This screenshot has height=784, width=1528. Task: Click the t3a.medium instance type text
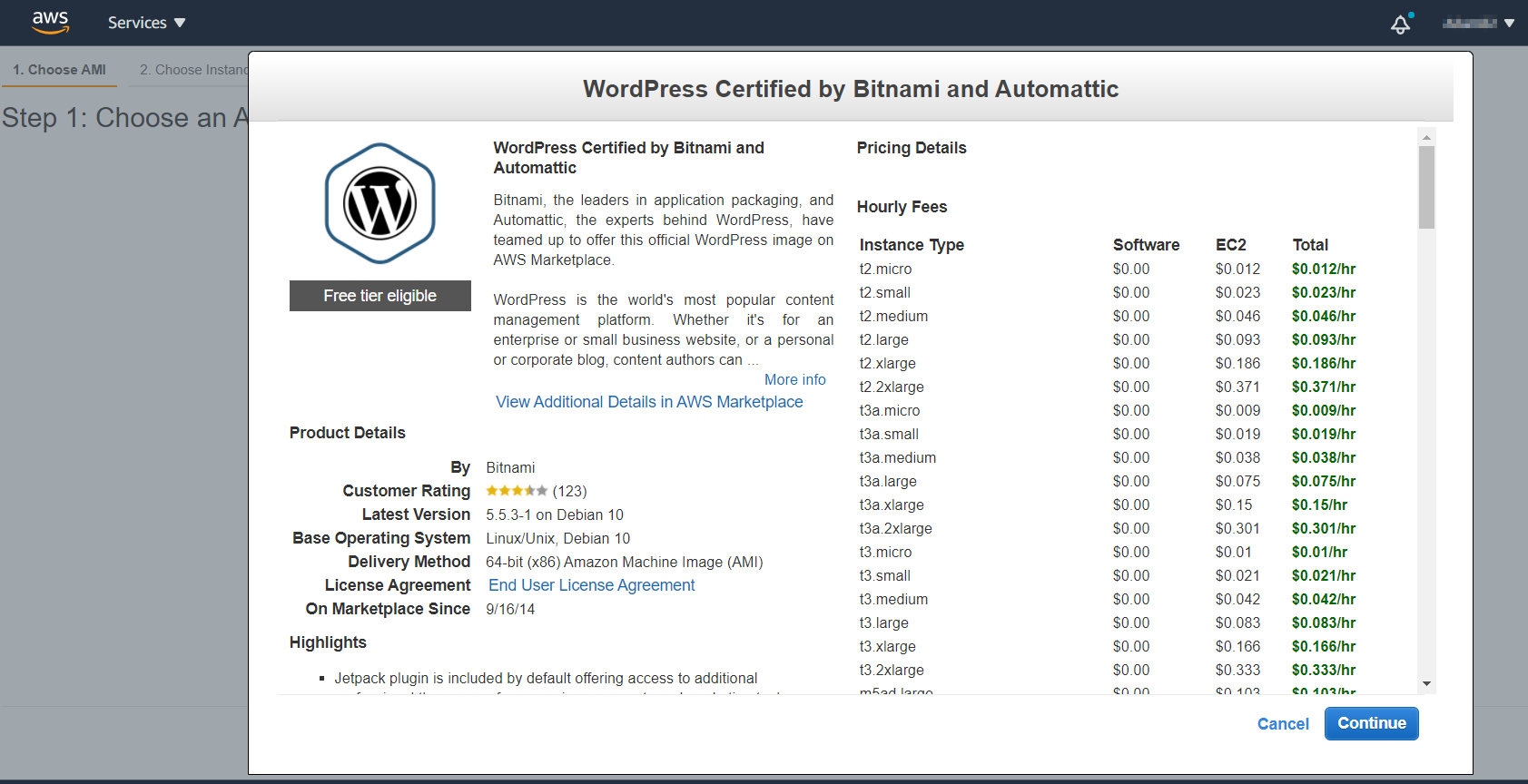pos(897,457)
